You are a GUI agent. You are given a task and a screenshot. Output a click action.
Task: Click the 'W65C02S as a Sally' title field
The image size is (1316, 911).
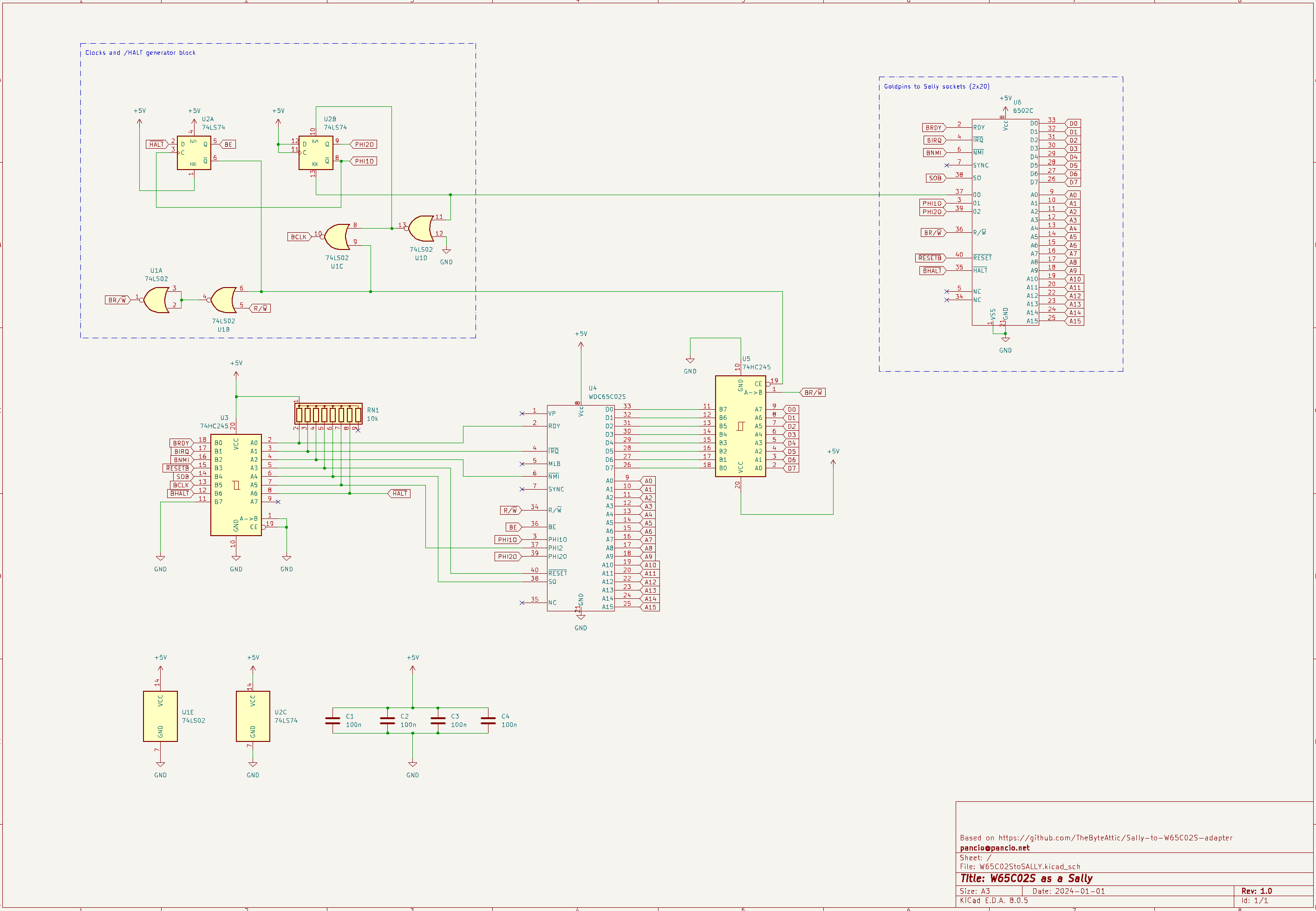(1041, 878)
